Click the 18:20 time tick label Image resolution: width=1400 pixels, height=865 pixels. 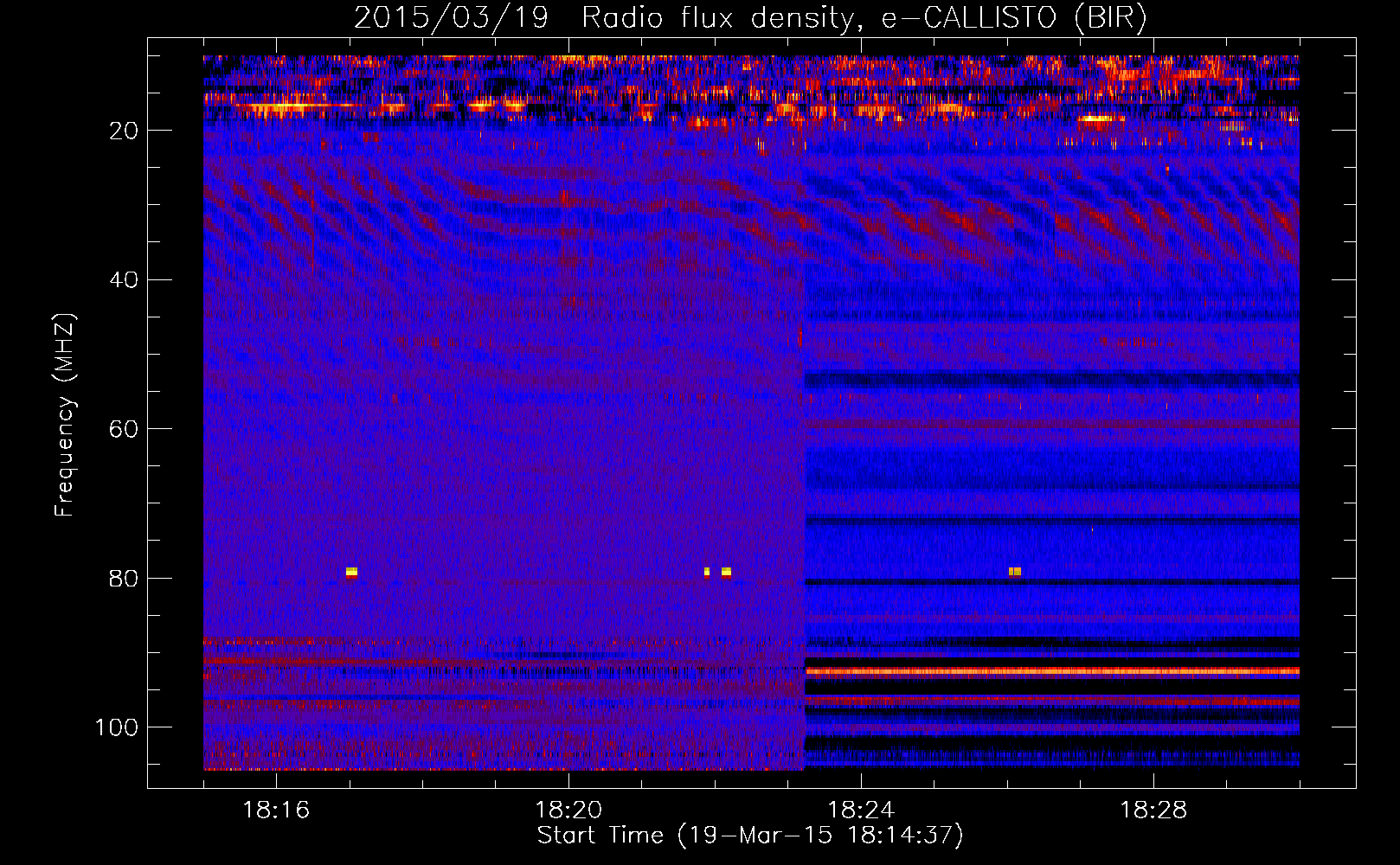click(x=568, y=810)
